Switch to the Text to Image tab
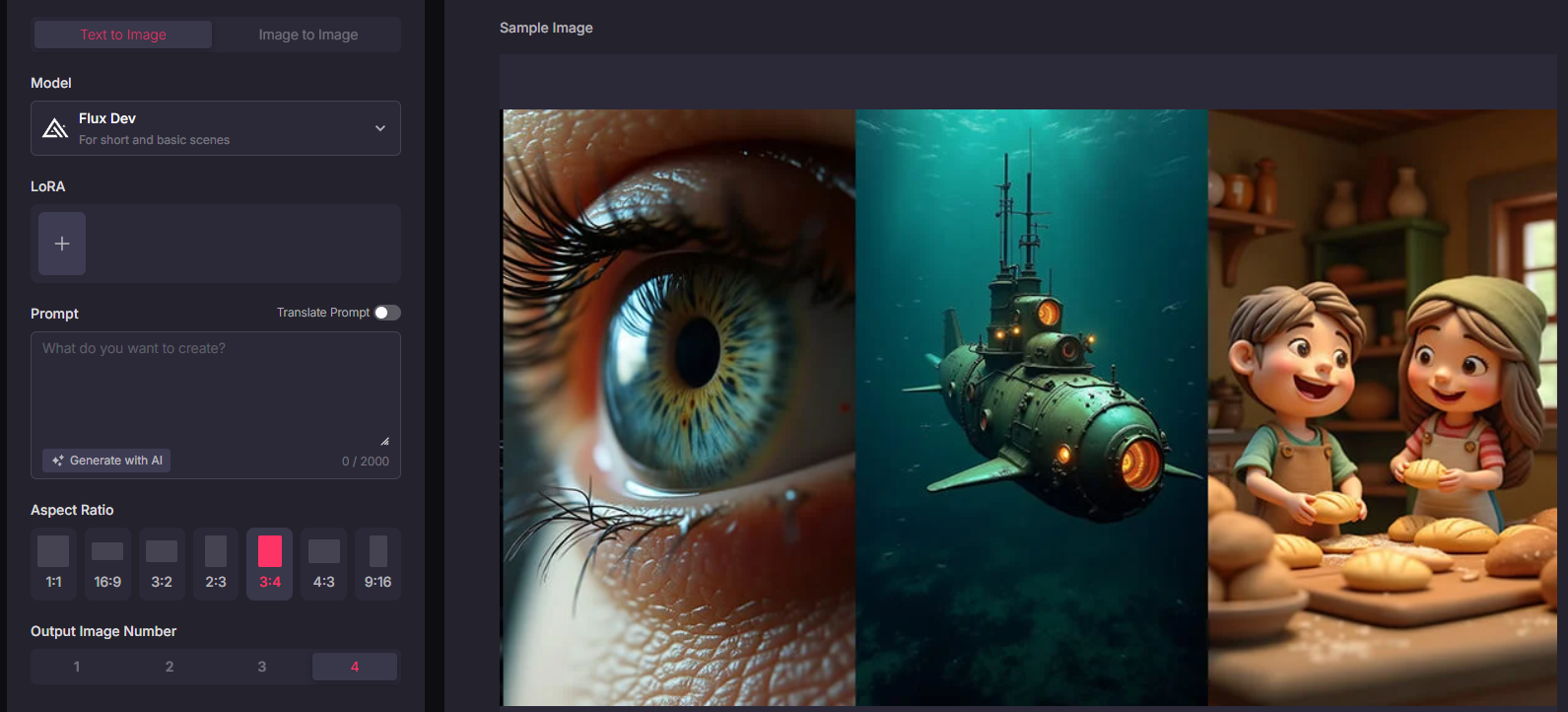Image resolution: width=1568 pixels, height=712 pixels. [x=123, y=35]
